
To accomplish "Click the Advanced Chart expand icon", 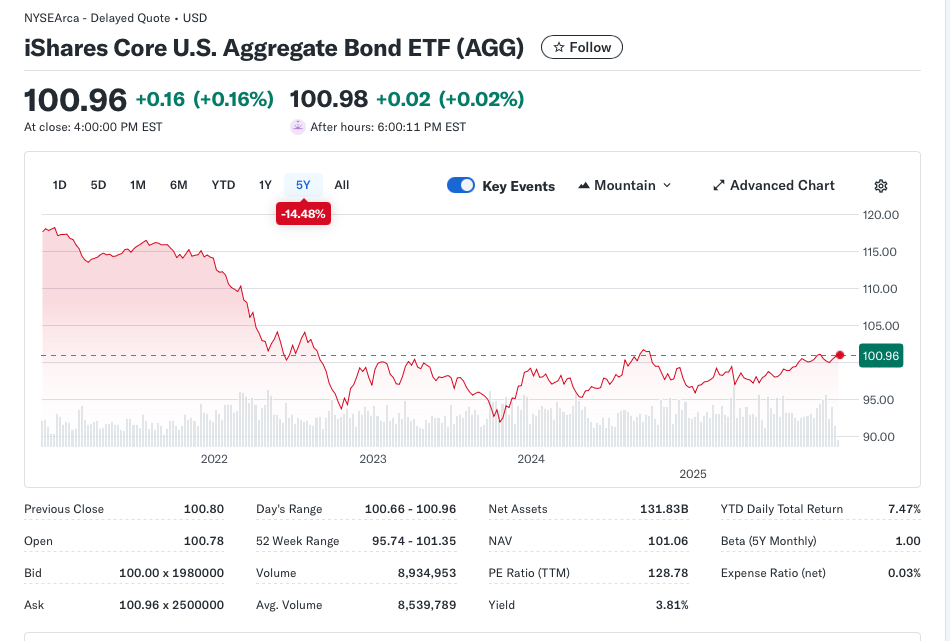I will click(718, 186).
